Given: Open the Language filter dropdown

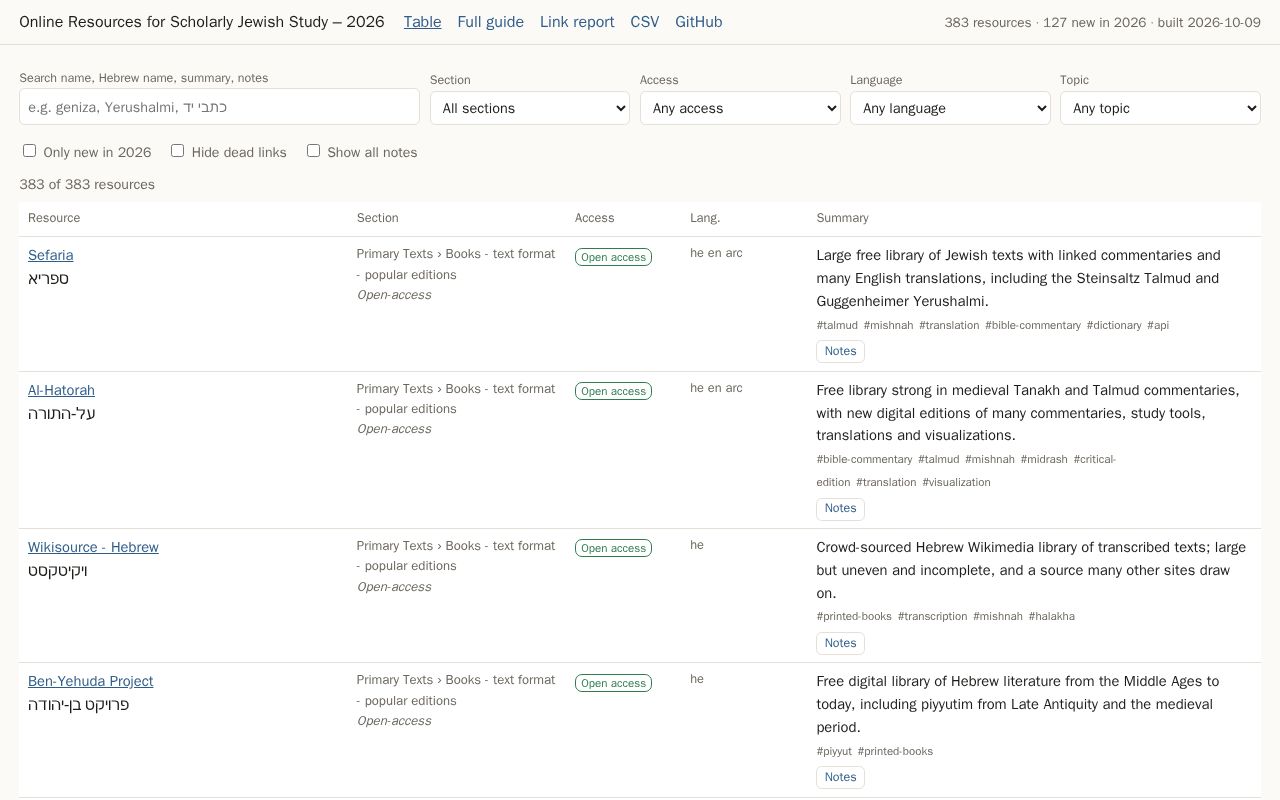Looking at the screenshot, I should 950,108.
